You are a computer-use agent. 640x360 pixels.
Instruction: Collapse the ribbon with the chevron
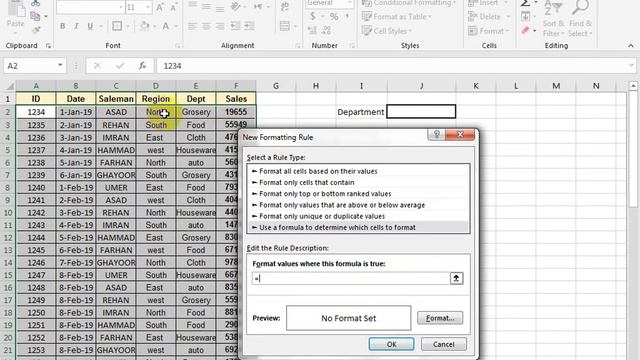631,46
